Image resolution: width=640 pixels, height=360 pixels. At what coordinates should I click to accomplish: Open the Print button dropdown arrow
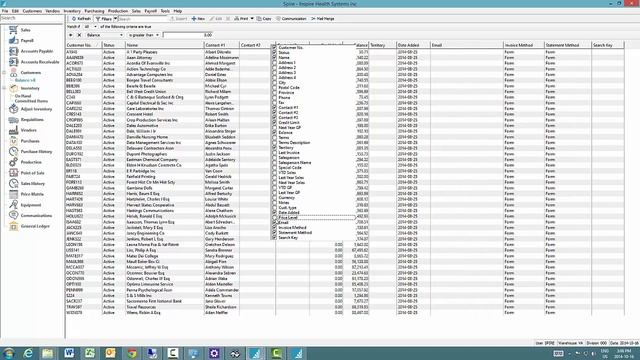click(252, 19)
